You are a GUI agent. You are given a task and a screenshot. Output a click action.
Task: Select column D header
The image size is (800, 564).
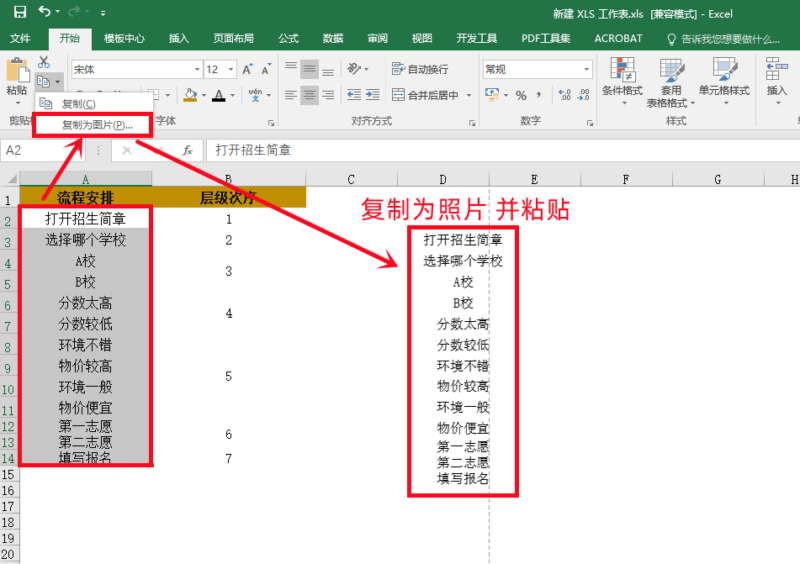point(443,179)
